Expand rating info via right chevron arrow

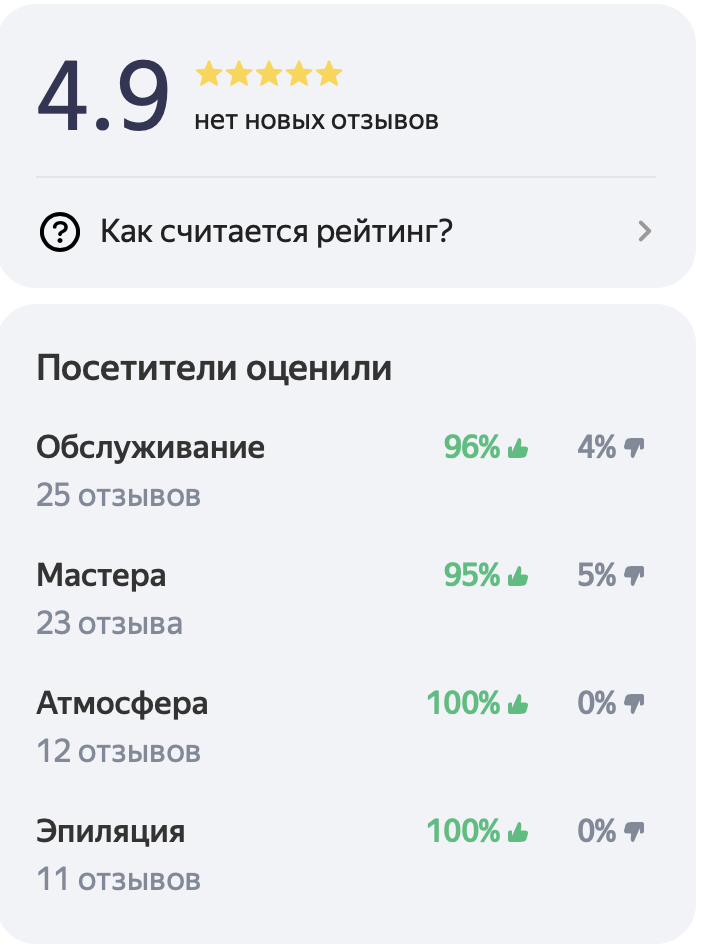(645, 232)
